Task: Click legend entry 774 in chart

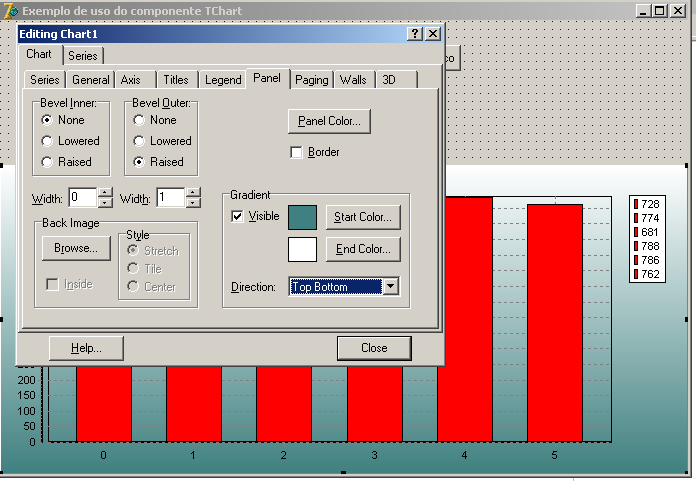Action: [x=647, y=218]
